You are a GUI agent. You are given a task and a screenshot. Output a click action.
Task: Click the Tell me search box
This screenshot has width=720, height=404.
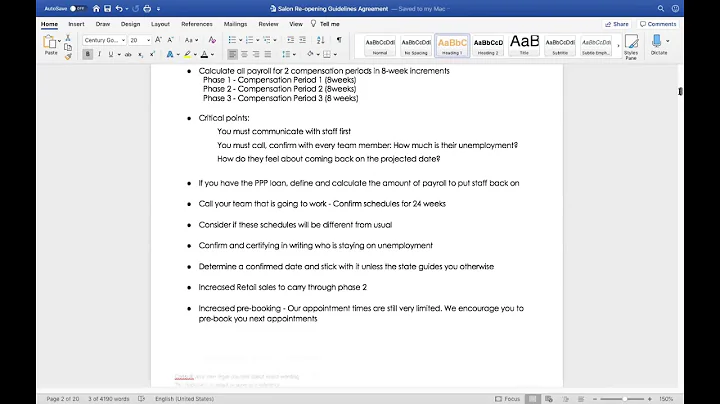(325, 24)
